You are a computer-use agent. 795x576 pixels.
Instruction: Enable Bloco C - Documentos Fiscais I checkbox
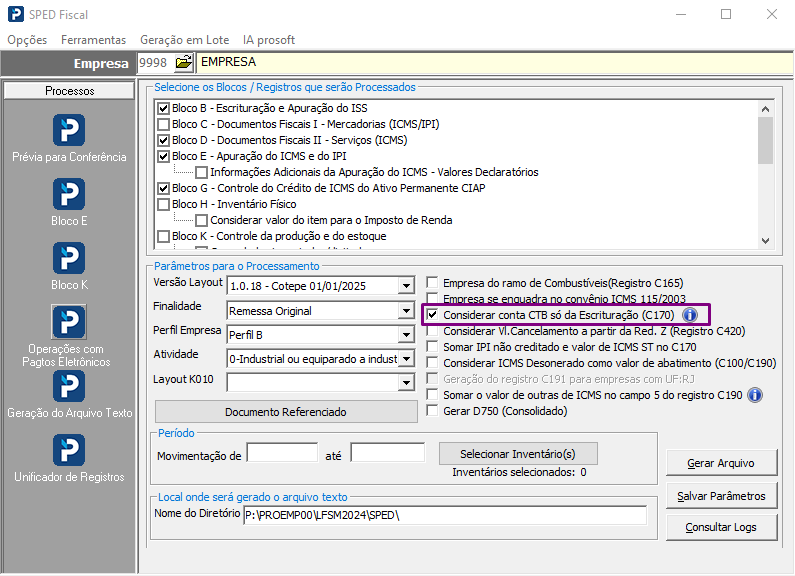164,124
